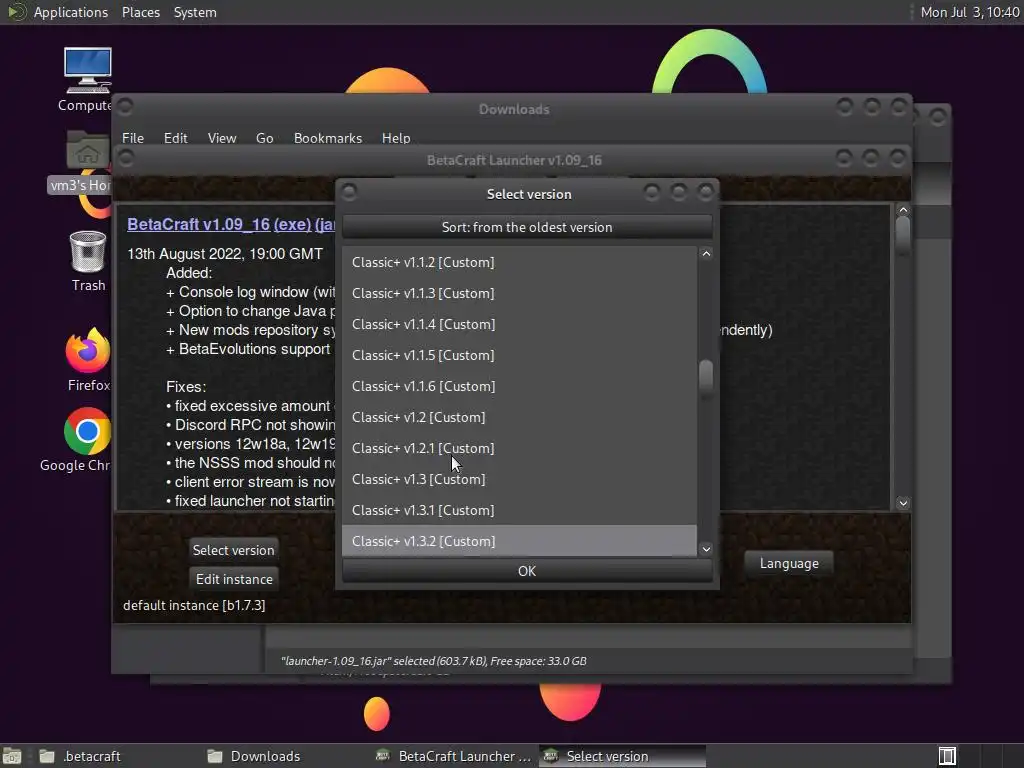The image size is (1024, 768).
Task: Select Classic+ v1.3.2 [Custom]
Action: (x=519, y=541)
